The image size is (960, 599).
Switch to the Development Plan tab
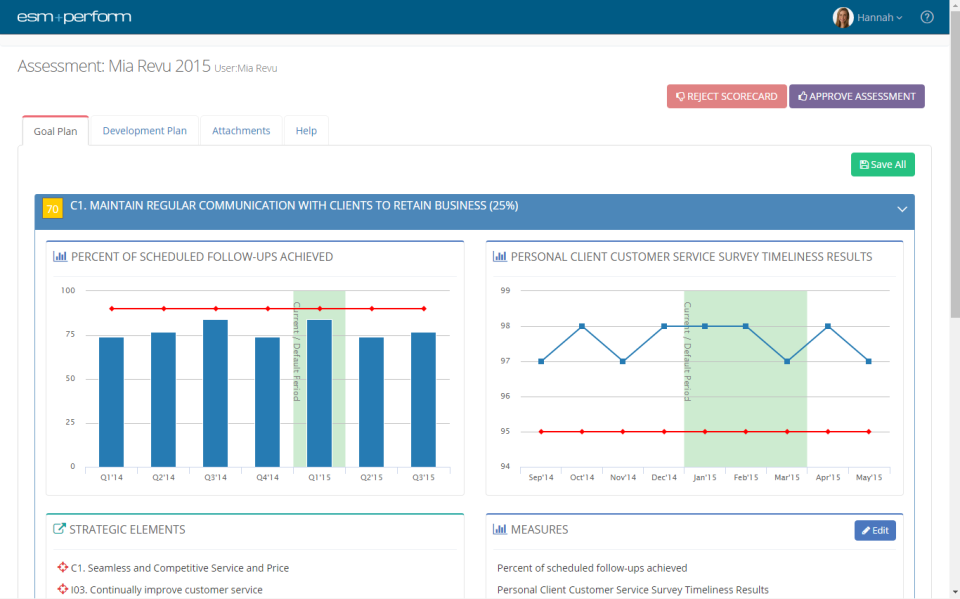point(144,130)
